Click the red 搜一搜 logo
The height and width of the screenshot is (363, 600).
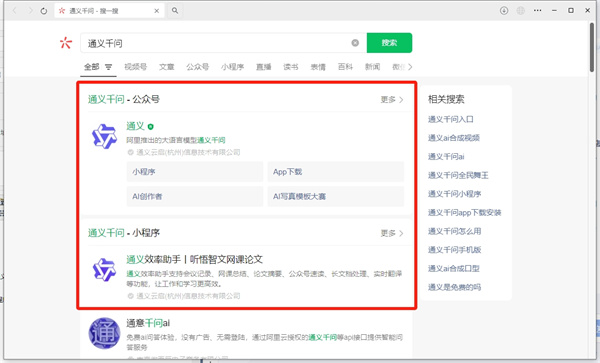click(66, 42)
